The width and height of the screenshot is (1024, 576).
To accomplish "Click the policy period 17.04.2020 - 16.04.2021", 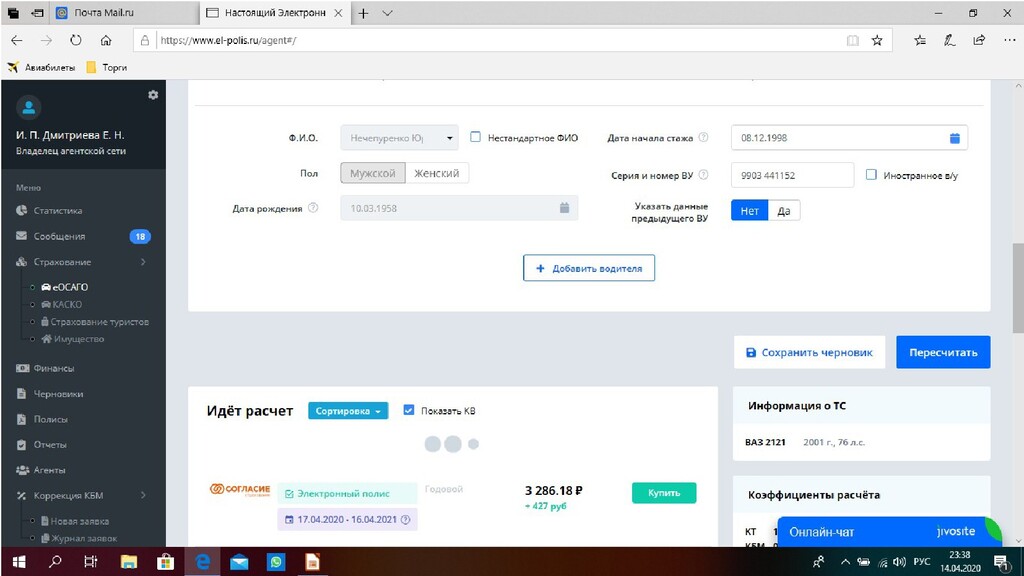I will tap(347, 520).
